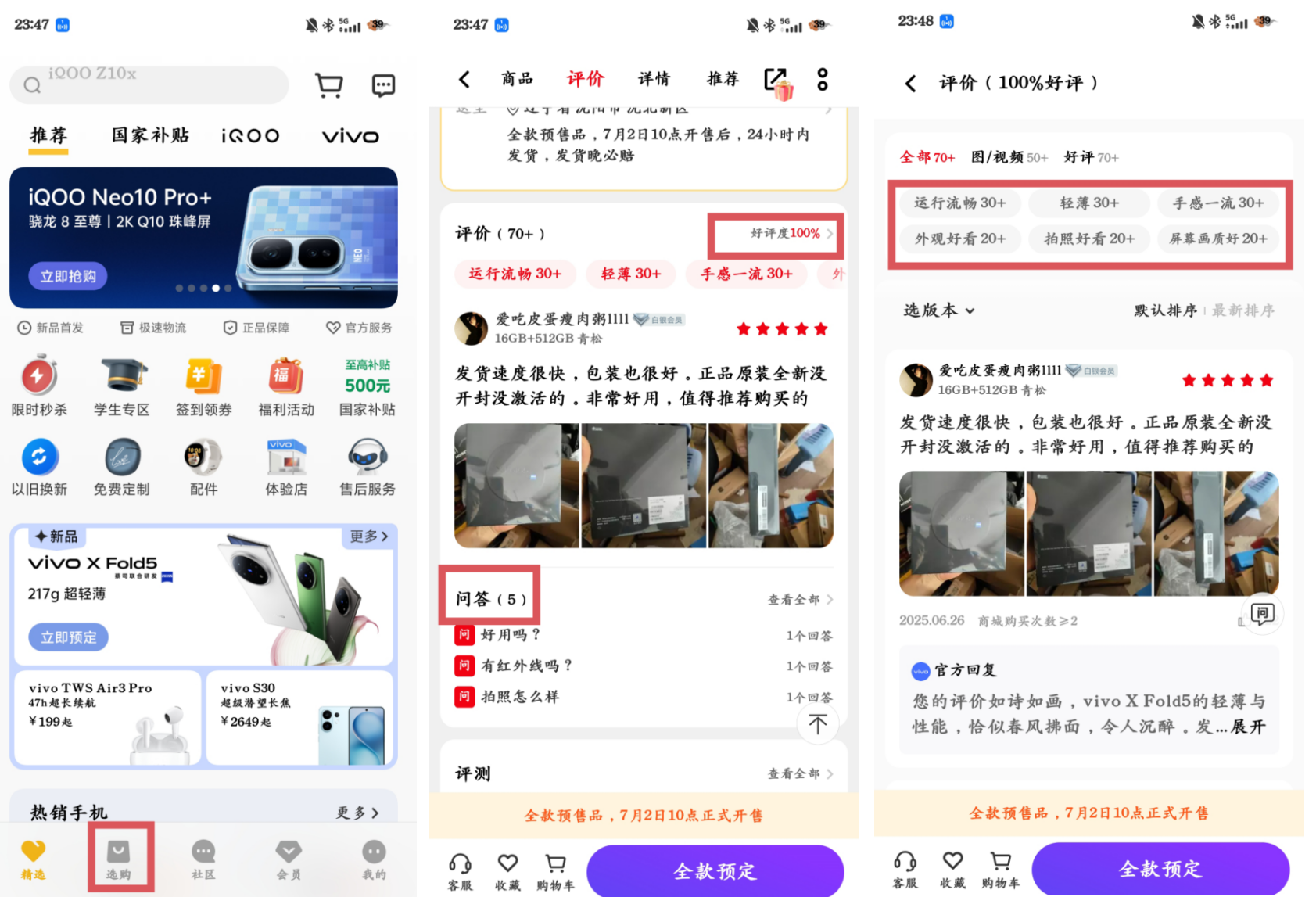Select the 图/视频 50+ filter
1316x897 pixels.
coord(1009,157)
